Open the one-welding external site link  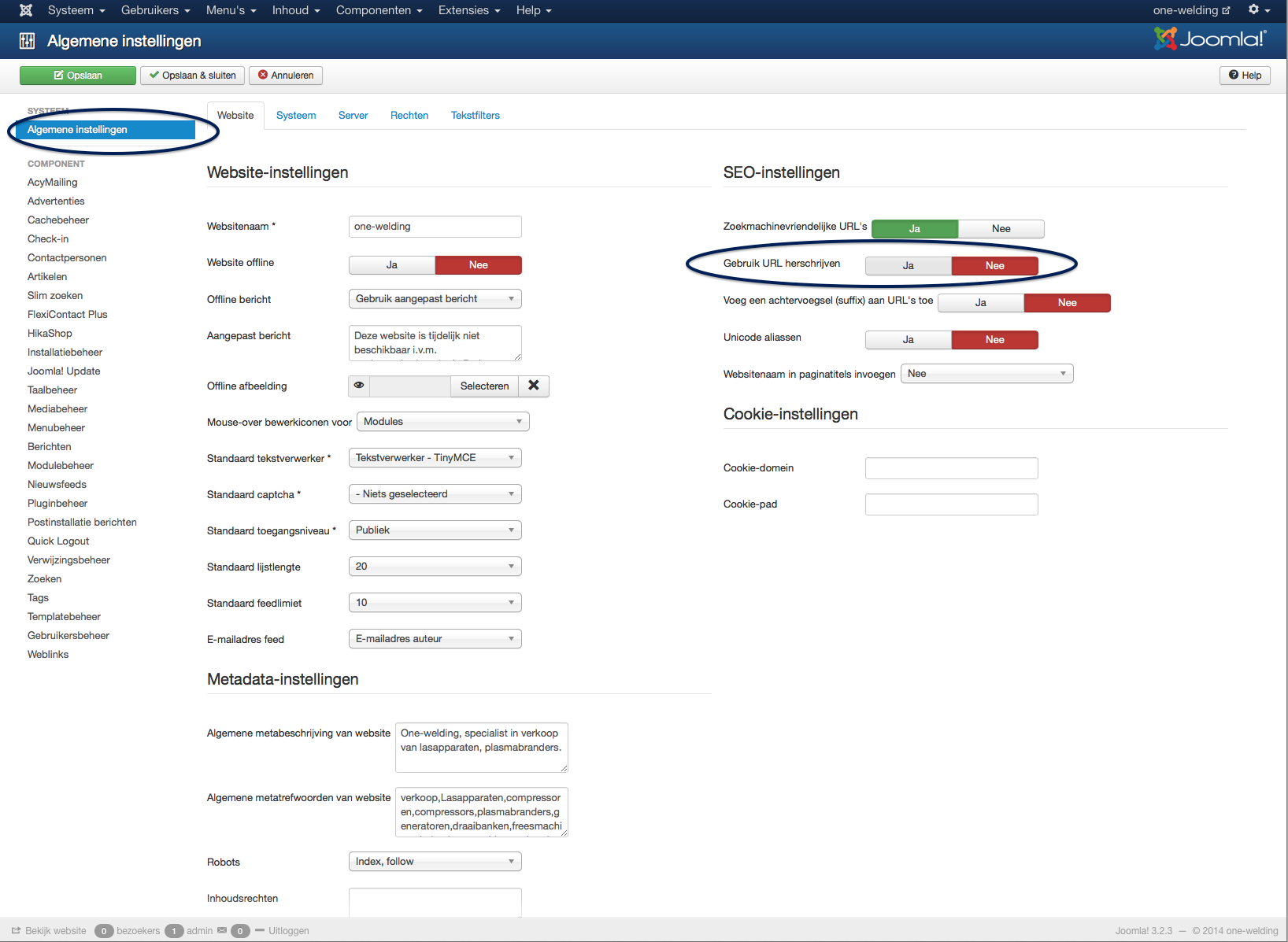(1190, 10)
